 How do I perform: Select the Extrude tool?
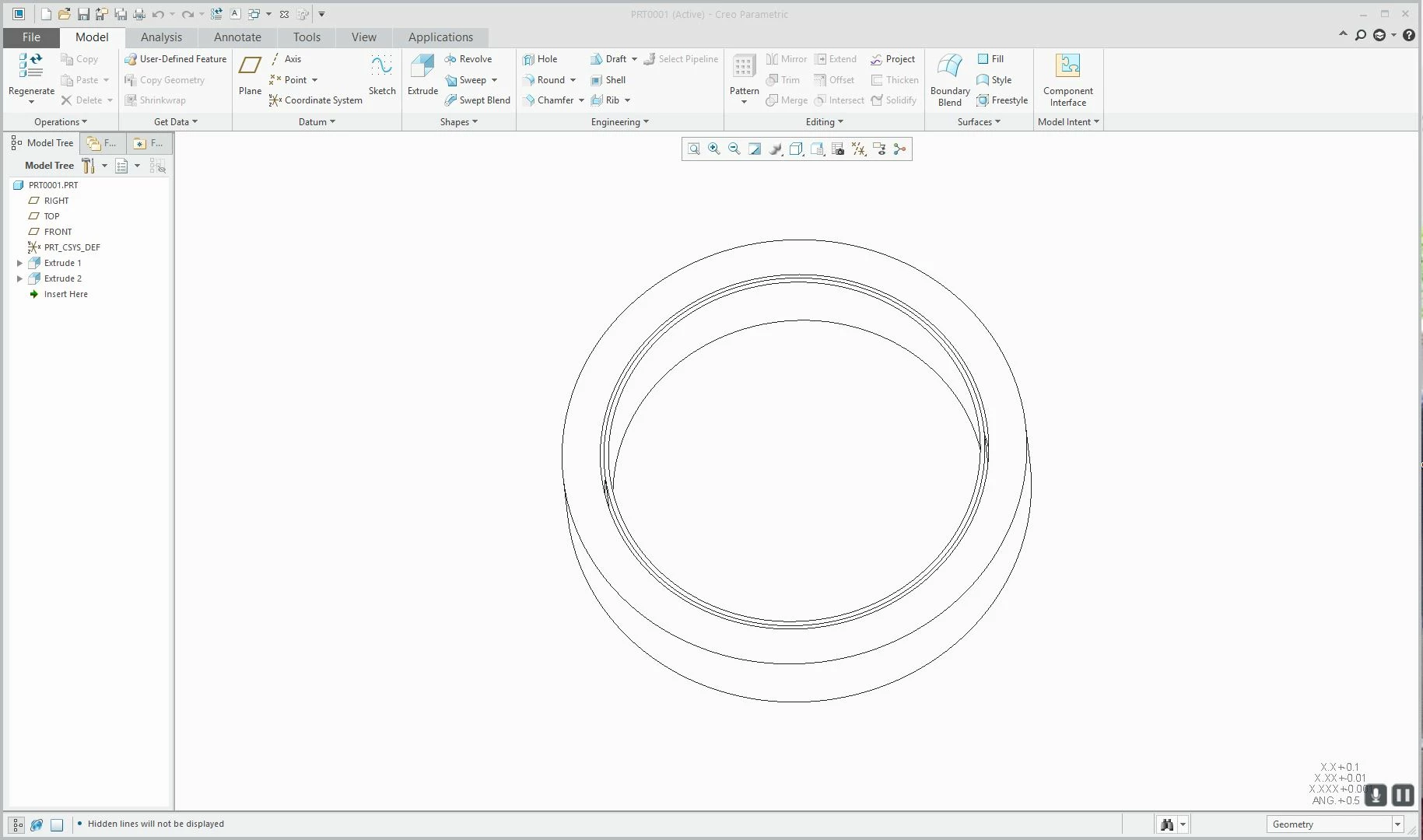tap(422, 75)
